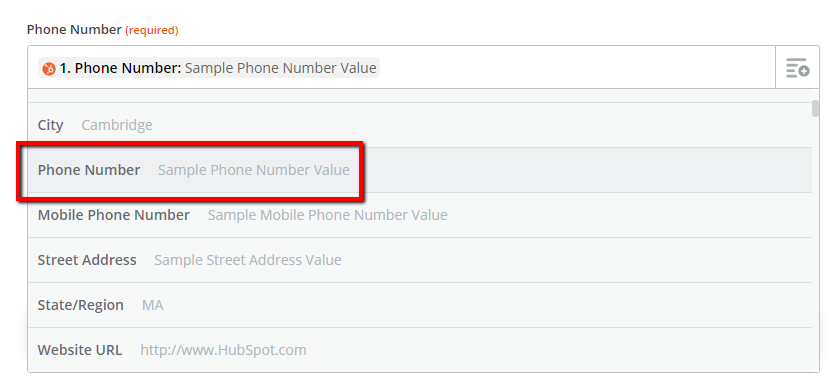840x386 pixels.
Task: Click the empty area of Phone Number input
Action: click(576, 68)
